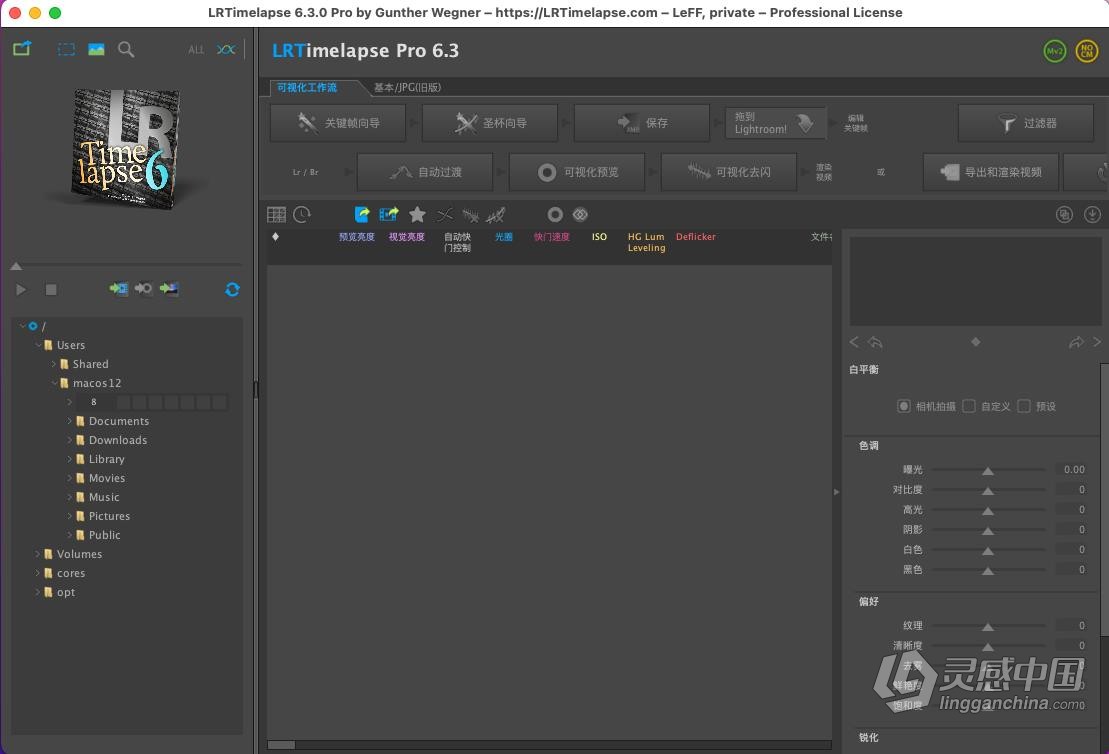The image size is (1109, 754).
Task: Switch to the 可视化工作流 tab
Action: (307, 88)
